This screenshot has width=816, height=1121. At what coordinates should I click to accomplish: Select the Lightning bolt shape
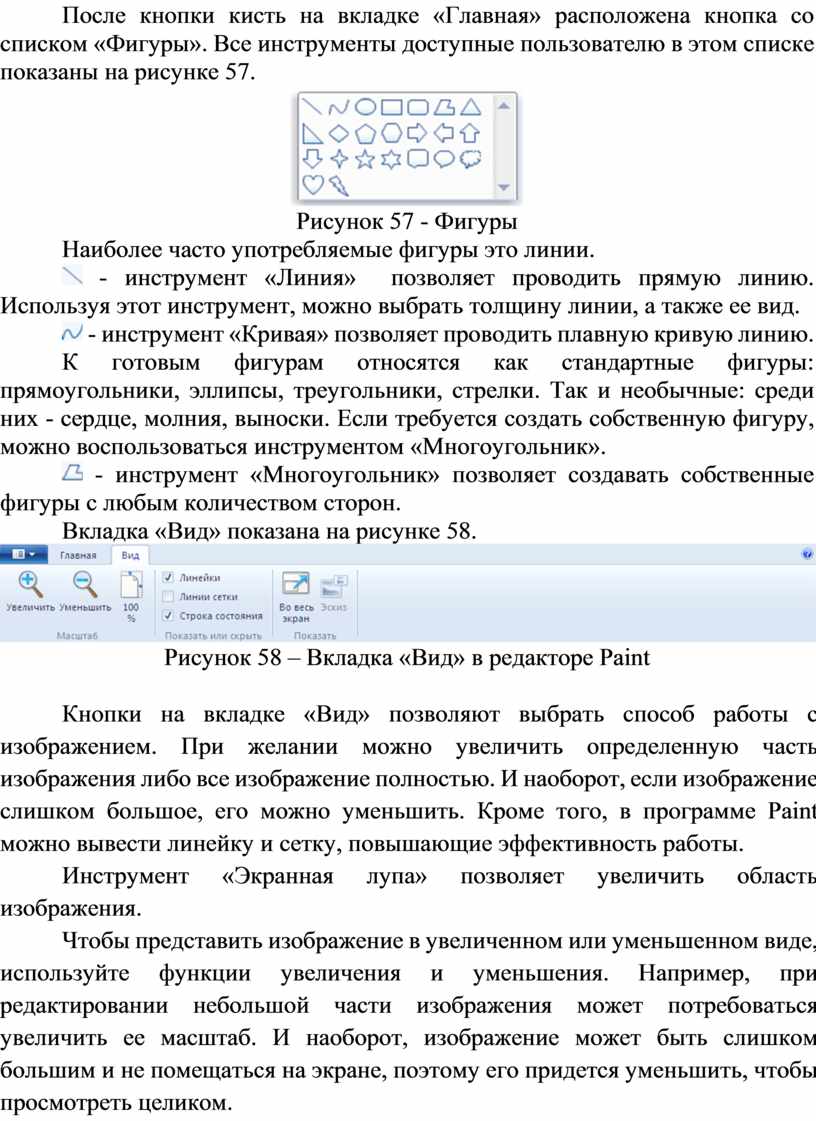[x=338, y=185]
